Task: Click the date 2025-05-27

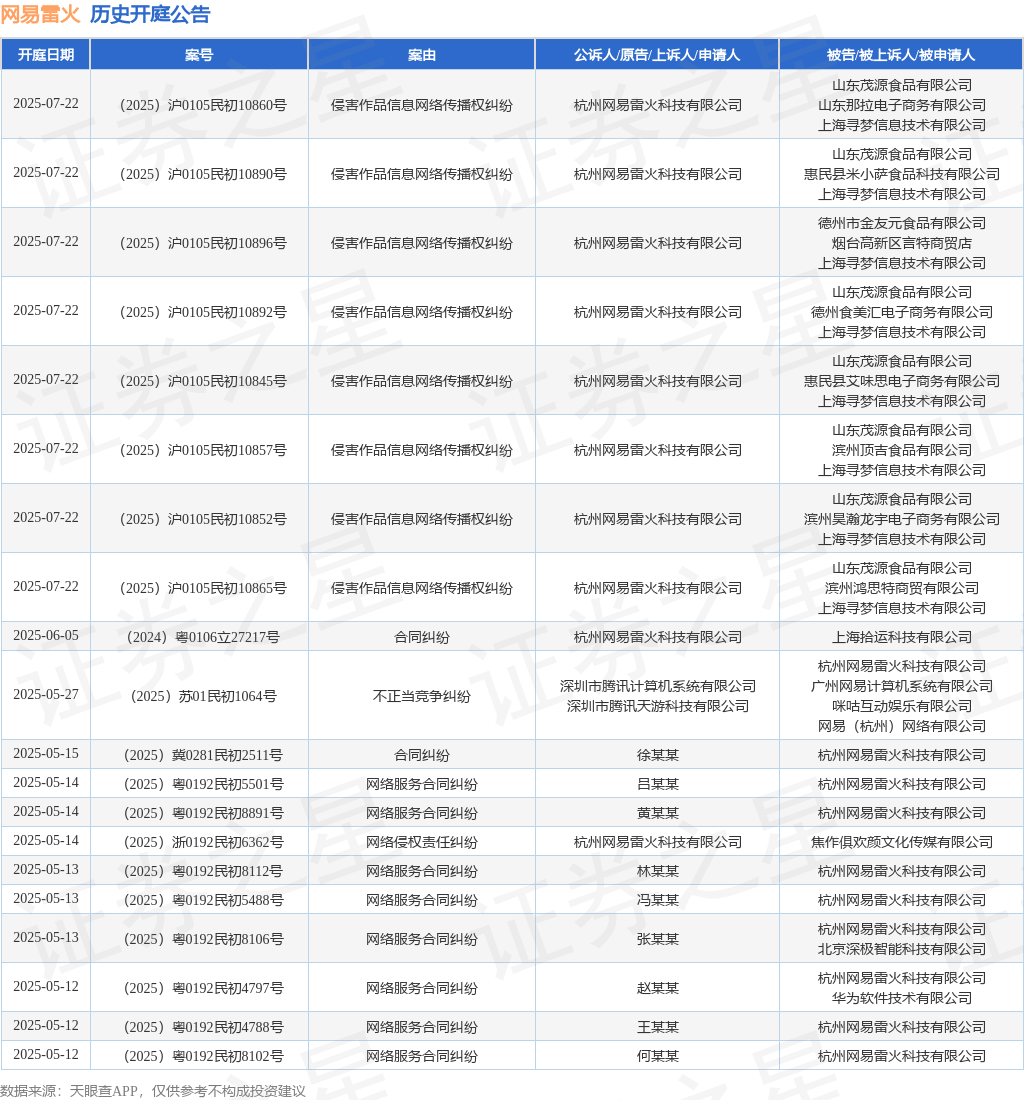Action: pyautogui.click(x=46, y=695)
